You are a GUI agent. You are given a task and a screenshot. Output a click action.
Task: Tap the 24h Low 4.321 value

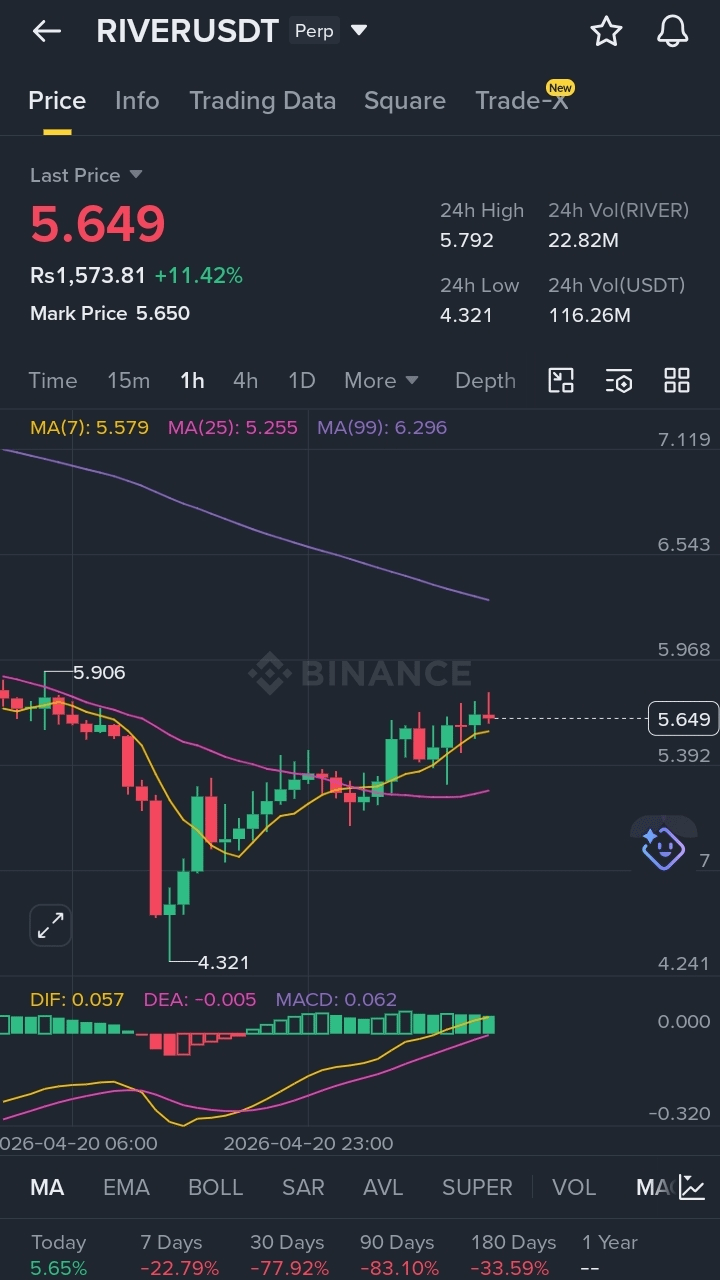tap(466, 316)
